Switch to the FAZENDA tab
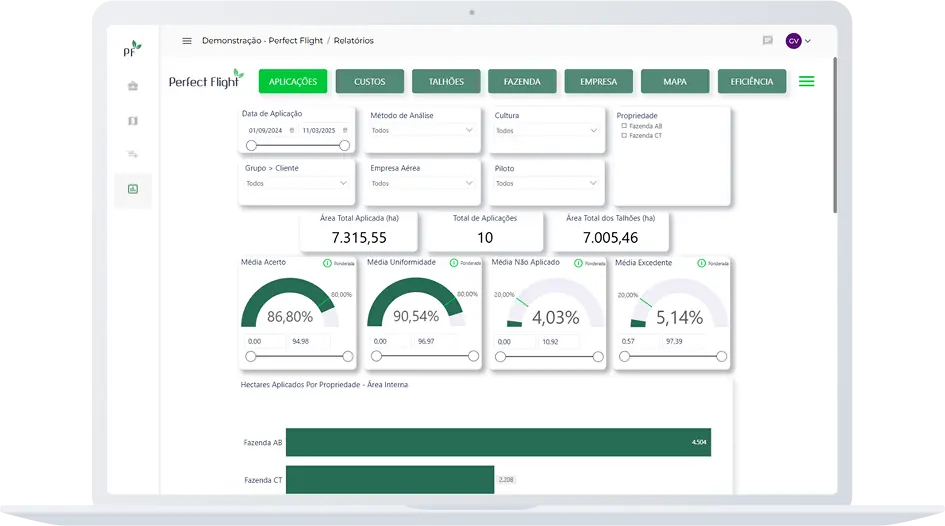 (522, 81)
